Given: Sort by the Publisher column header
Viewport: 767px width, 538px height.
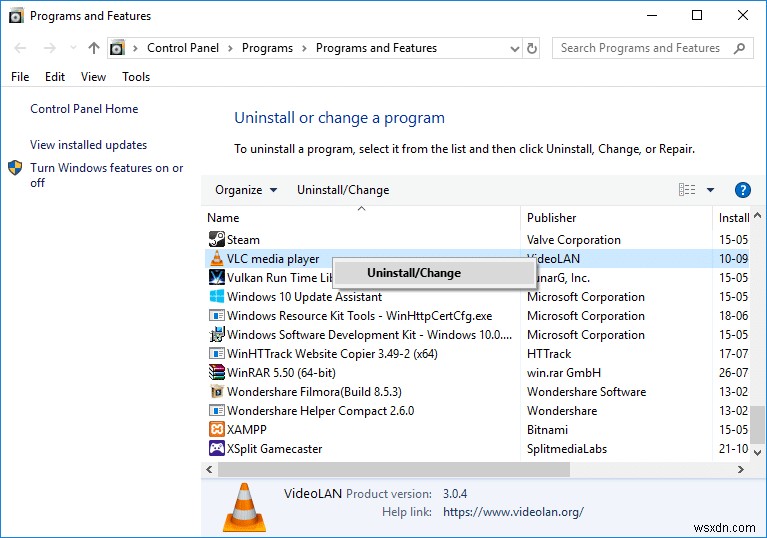Looking at the screenshot, I should coord(617,218).
